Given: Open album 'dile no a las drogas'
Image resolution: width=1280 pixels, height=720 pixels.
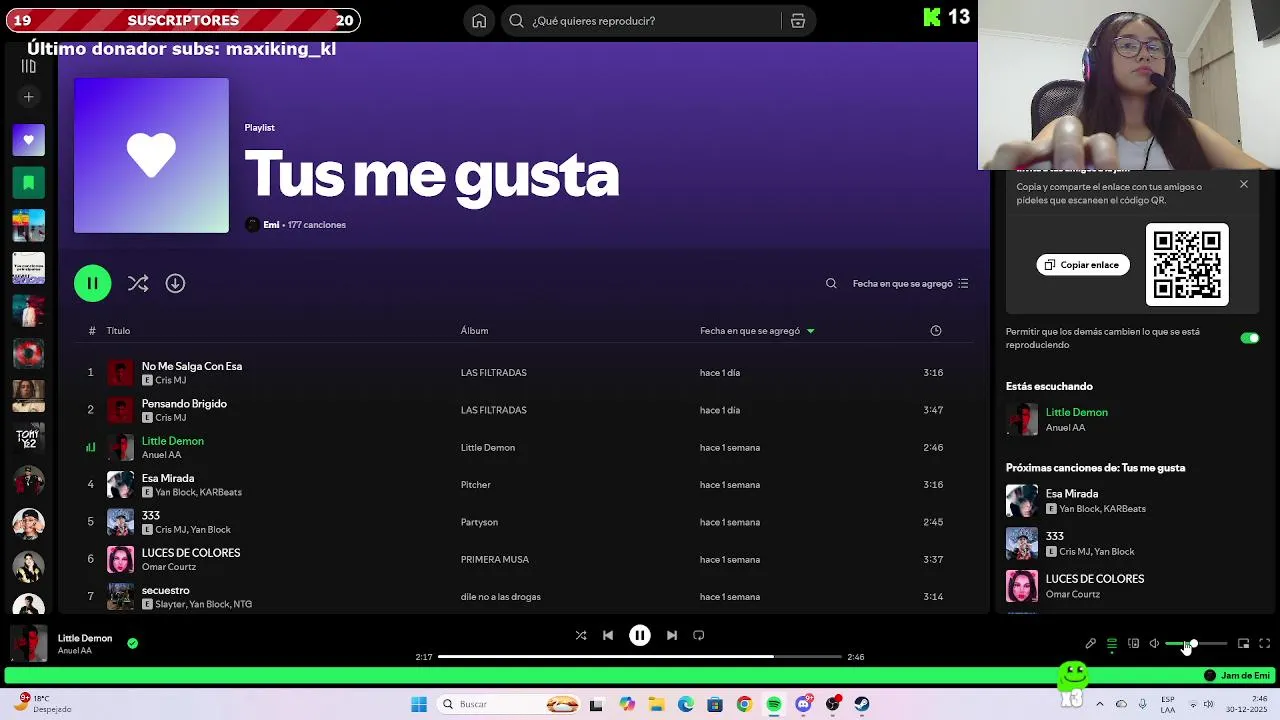Looking at the screenshot, I should click(x=501, y=597).
